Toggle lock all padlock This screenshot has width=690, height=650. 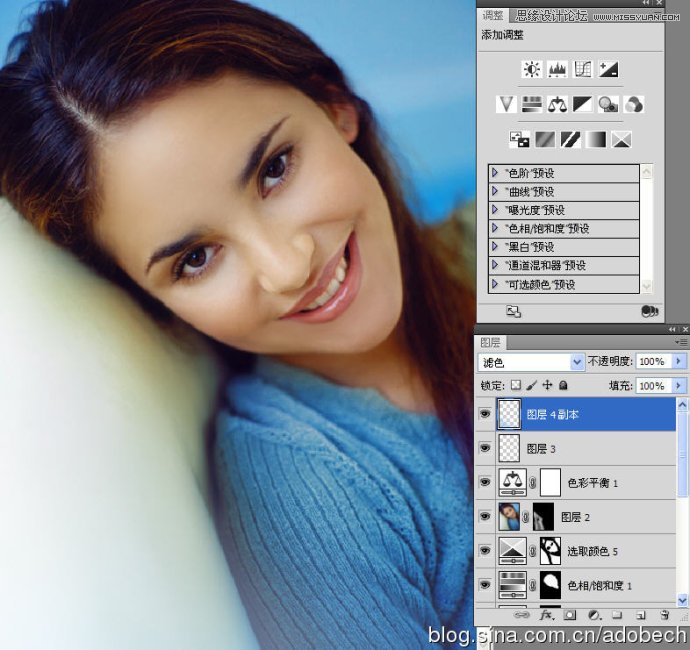point(563,386)
